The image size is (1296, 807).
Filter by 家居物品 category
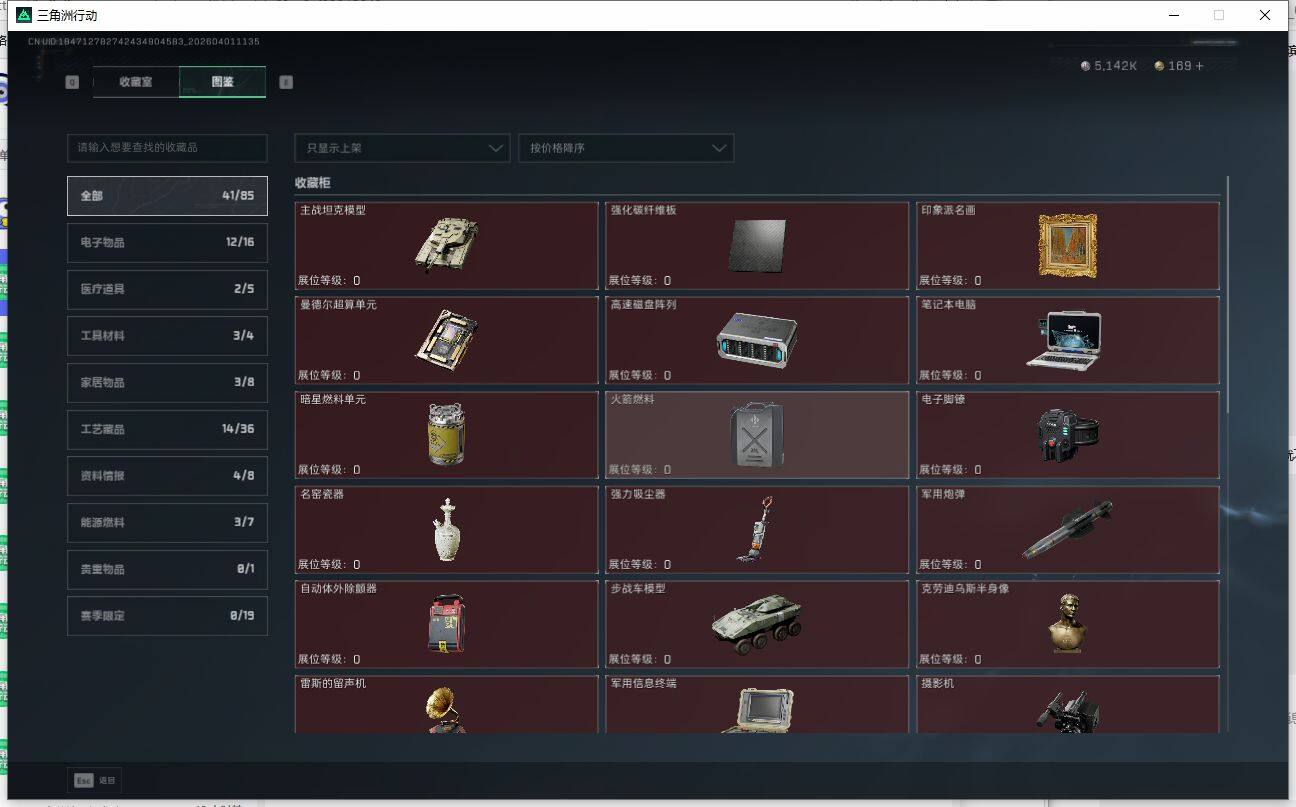point(167,382)
